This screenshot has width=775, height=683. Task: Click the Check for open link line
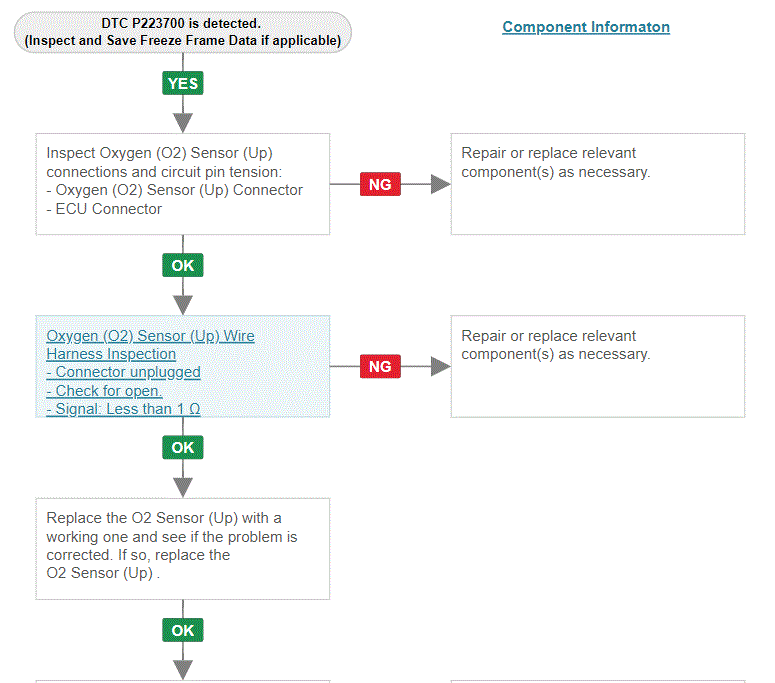pyautogui.click(x=104, y=391)
